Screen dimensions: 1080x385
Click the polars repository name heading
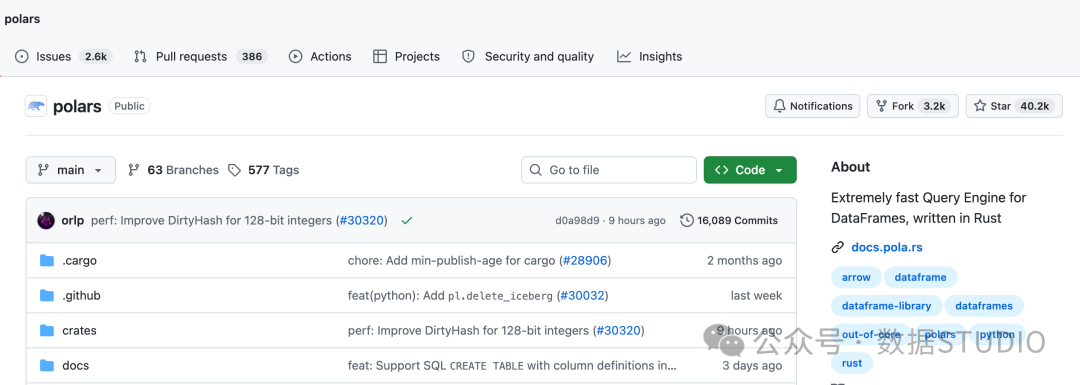click(x=77, y=106)
